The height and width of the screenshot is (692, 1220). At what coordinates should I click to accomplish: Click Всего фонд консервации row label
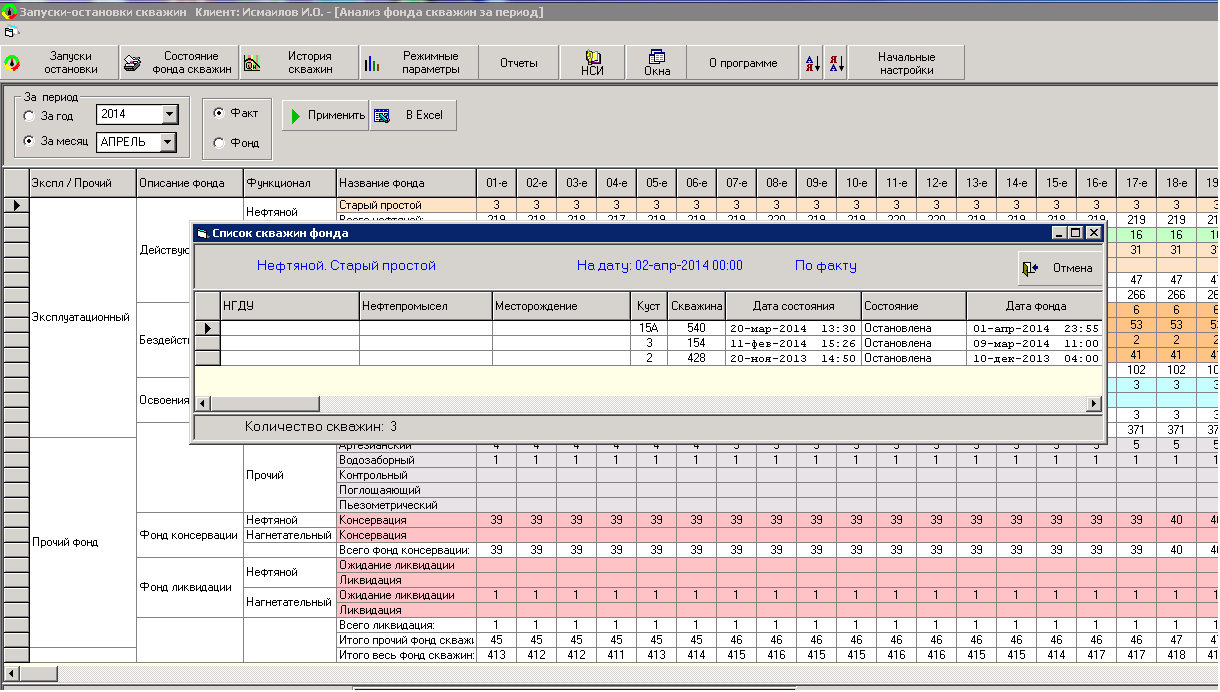pyautogui.click(x=406, y=550)
